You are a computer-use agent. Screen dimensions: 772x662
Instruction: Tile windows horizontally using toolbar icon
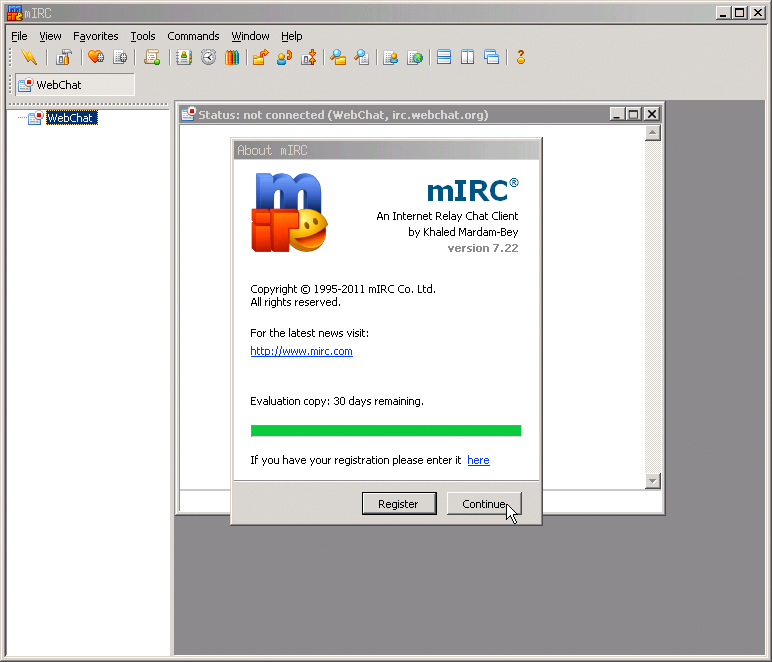[x=444, y=58]
